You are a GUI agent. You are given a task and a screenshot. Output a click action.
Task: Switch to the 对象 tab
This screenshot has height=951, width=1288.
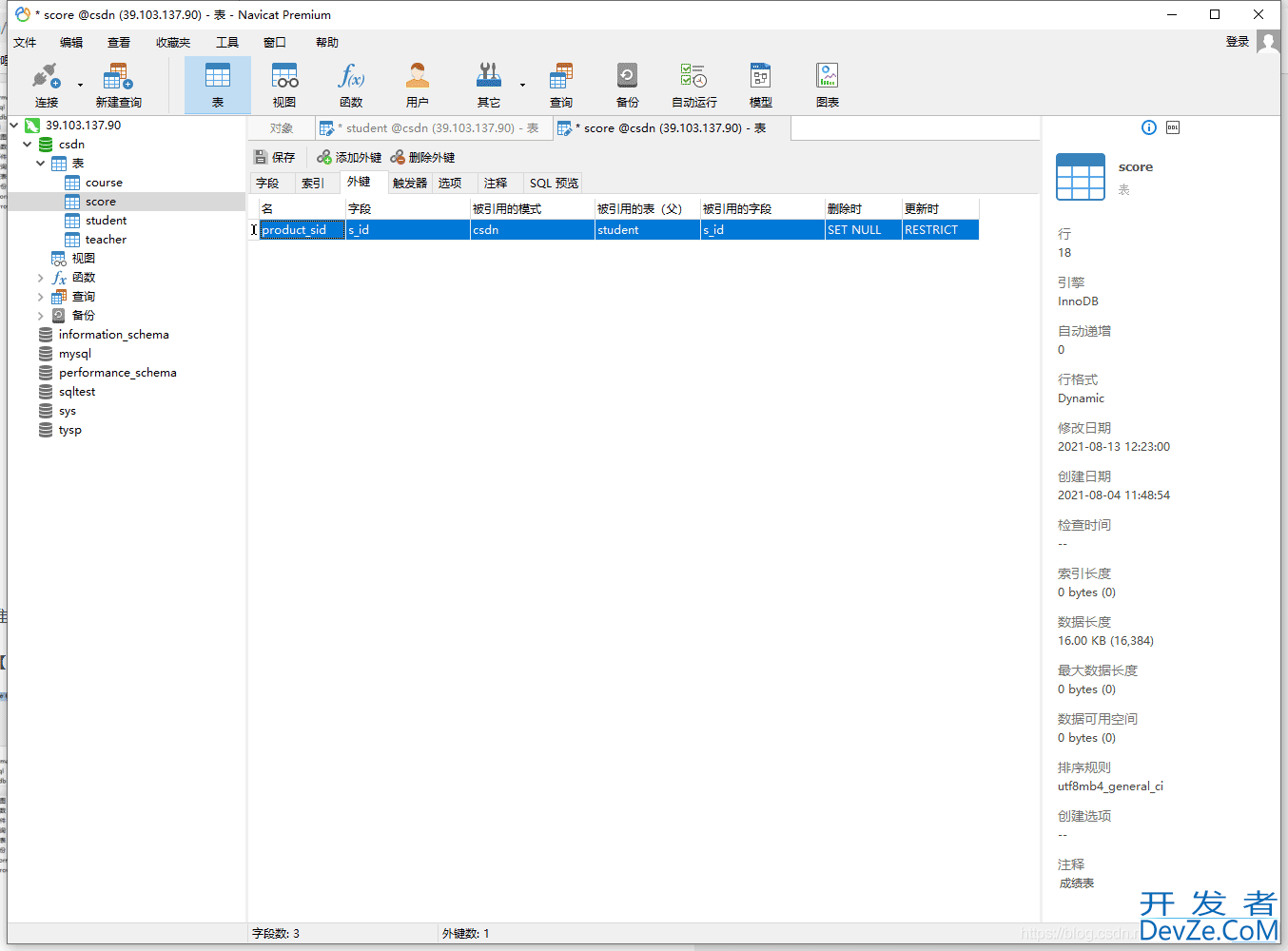coord(282,128)
